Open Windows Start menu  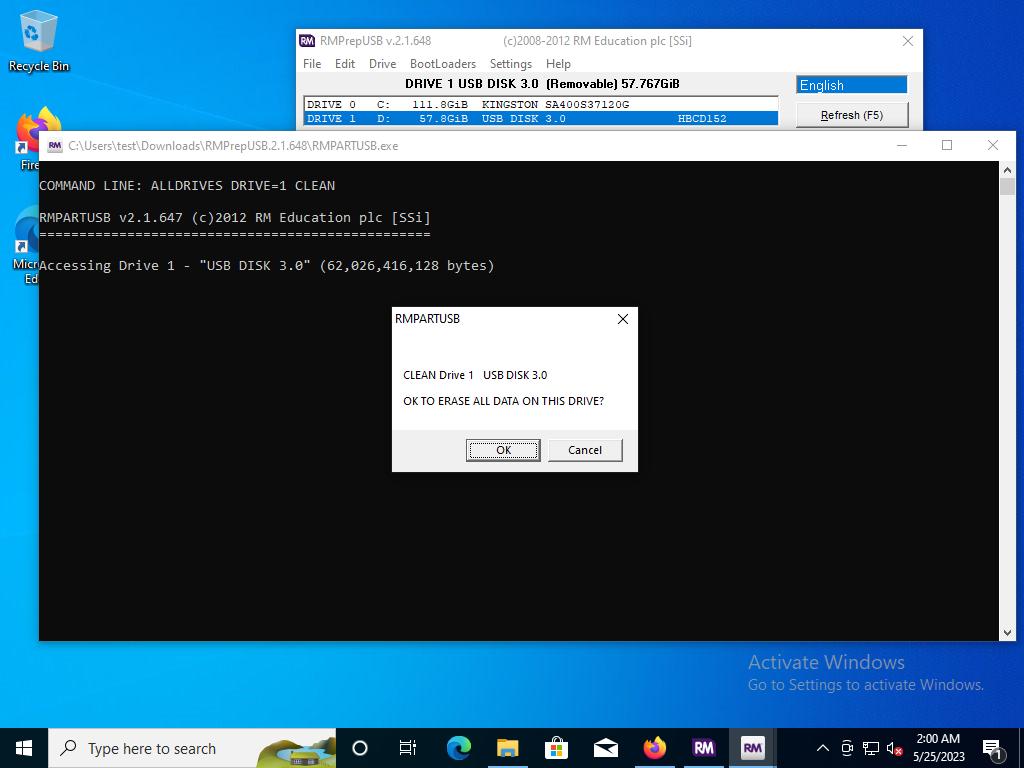[x=24, y=748]
